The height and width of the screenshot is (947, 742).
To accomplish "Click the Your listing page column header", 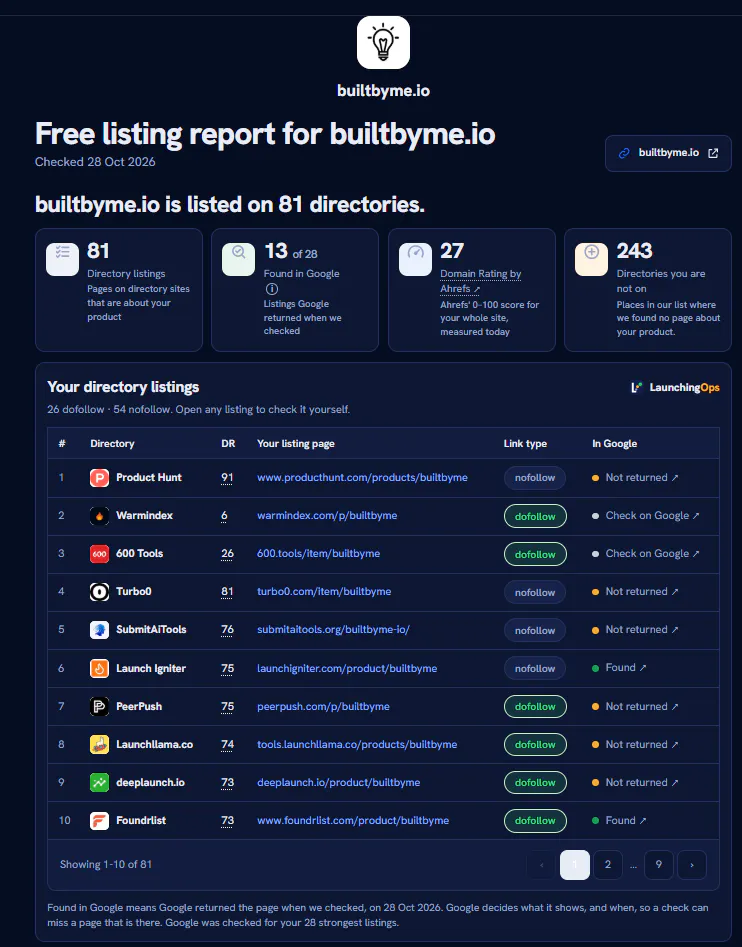I will pos(296,443).
